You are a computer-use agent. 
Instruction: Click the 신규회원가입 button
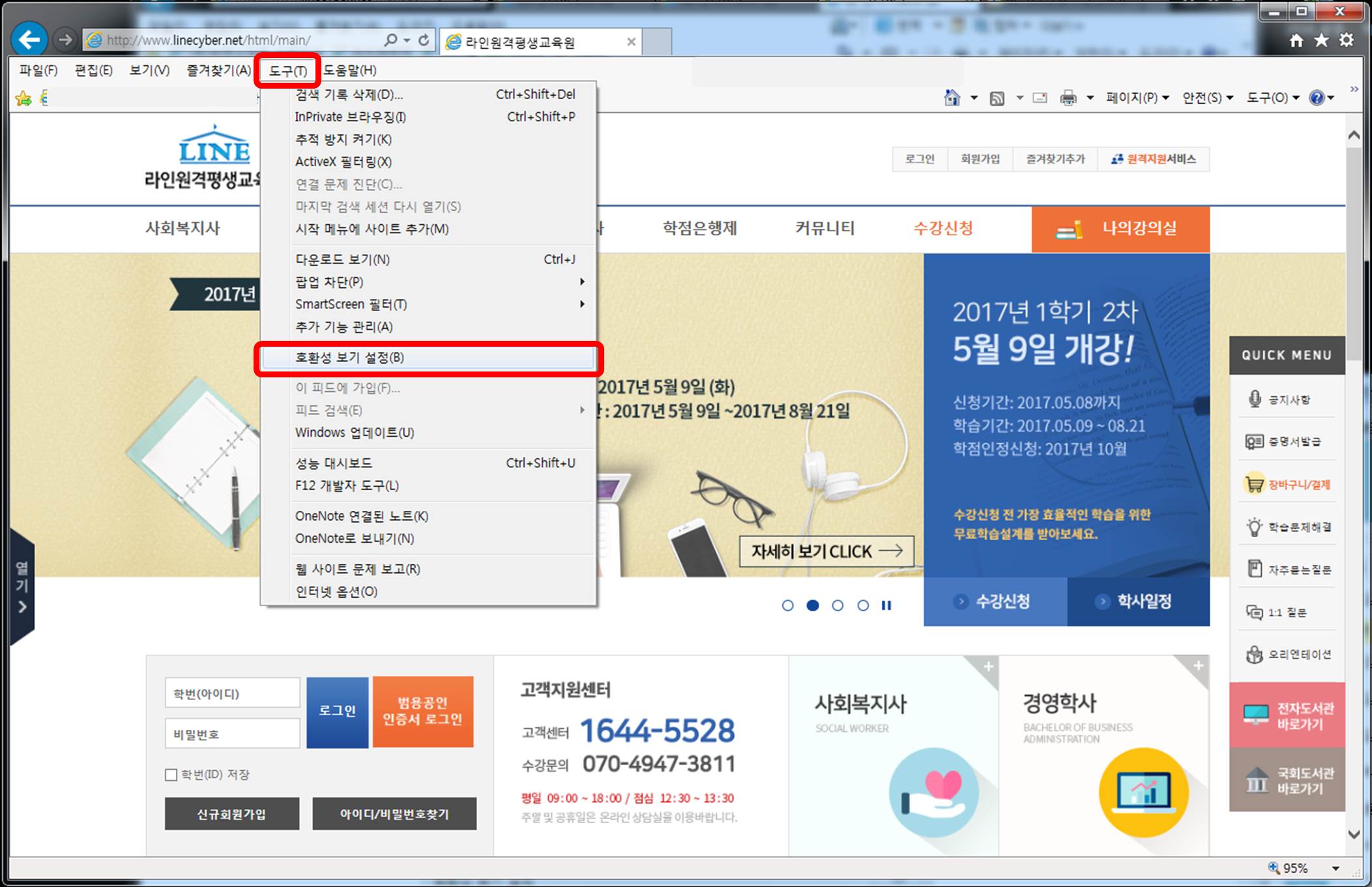click(231, 813)
